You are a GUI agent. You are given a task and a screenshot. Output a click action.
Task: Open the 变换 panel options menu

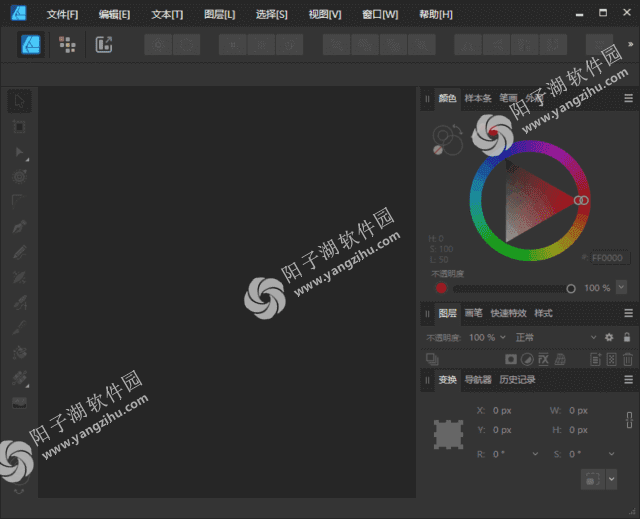(x=629, y=380)
